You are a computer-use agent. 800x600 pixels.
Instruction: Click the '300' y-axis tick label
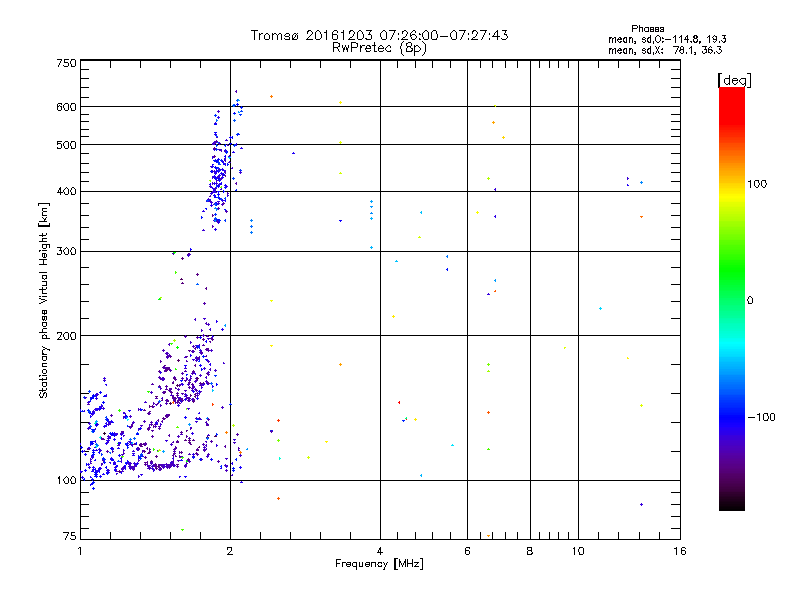point(66,252)
